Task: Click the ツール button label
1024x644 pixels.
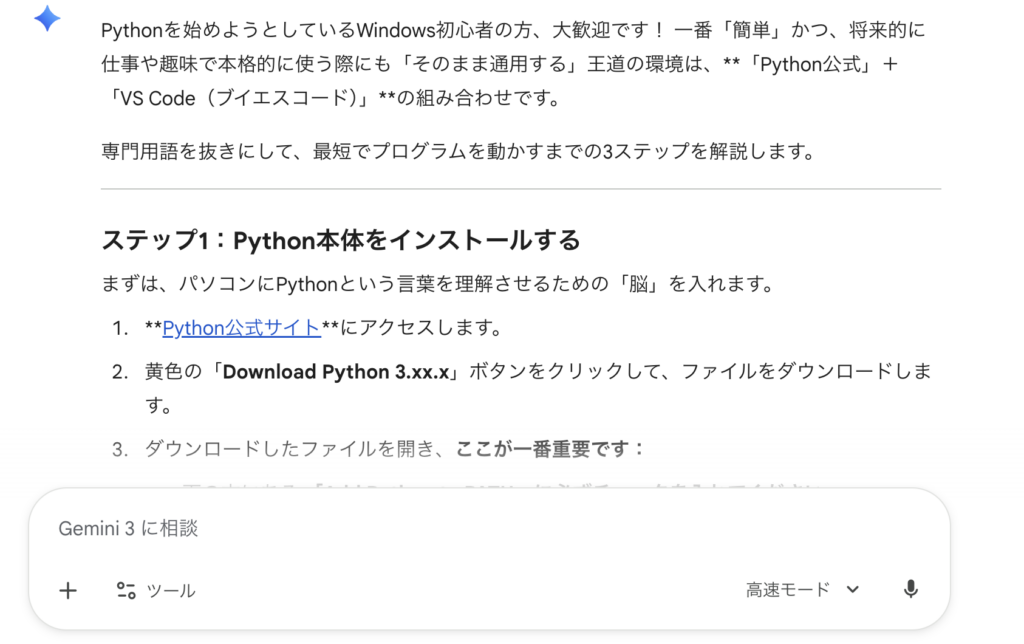Action: [171, 590]
